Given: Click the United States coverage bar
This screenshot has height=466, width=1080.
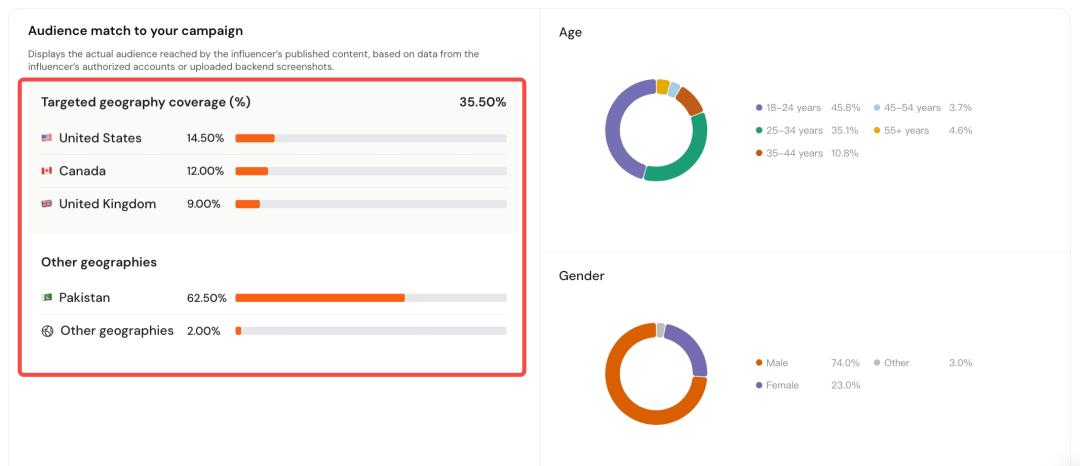Looking at the screenshot, I should pos(370,138).
